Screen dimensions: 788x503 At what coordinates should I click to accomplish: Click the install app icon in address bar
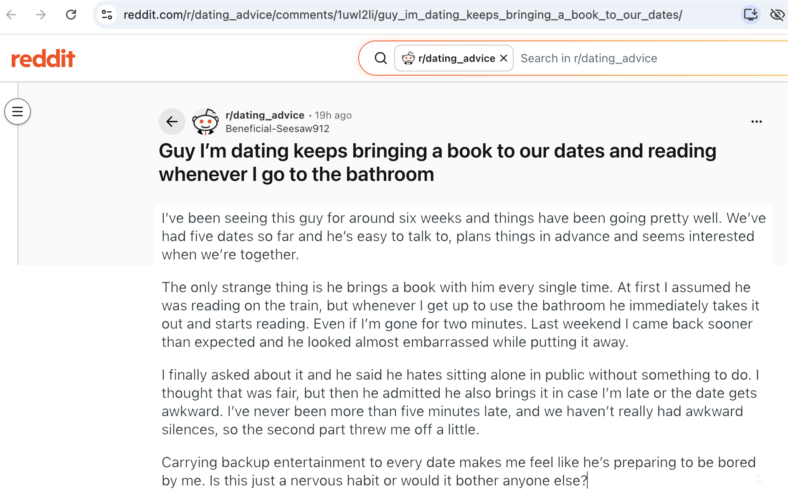tap(750, 15)
